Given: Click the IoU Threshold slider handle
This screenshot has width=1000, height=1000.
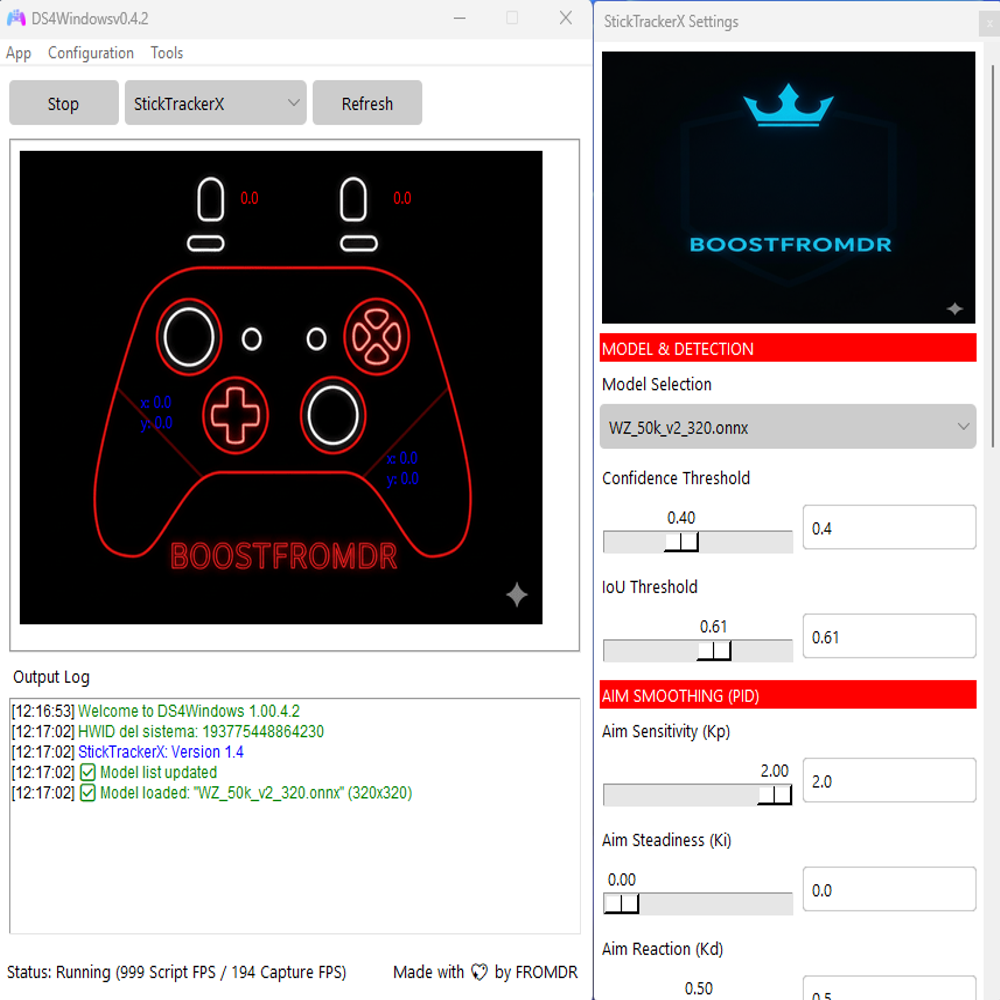Looking at the screenshot, I should click(714, 651).
